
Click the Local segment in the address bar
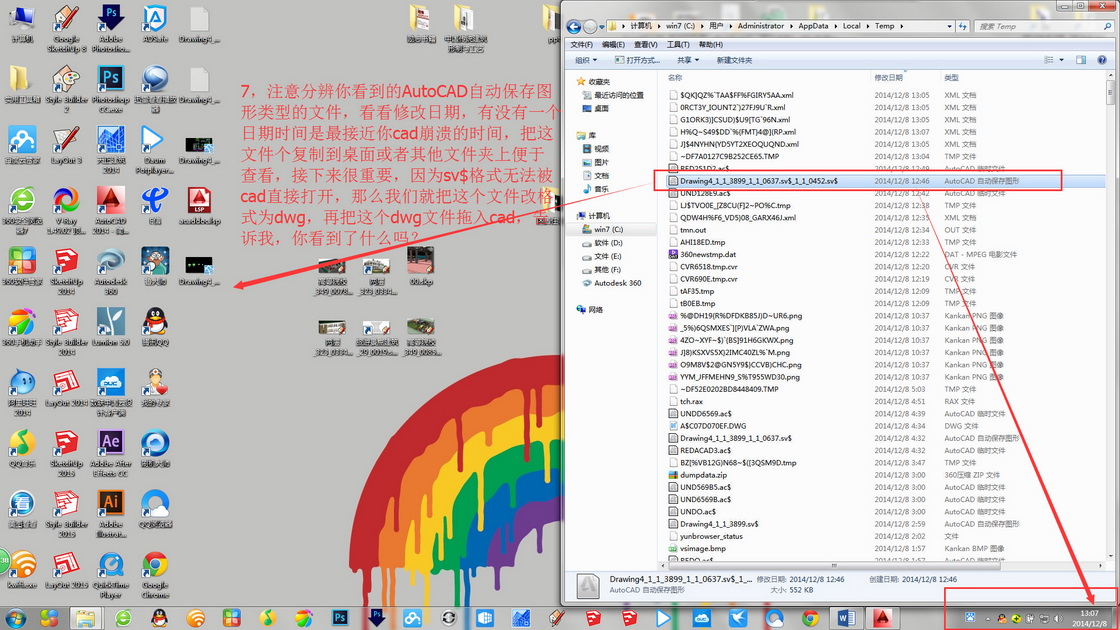pyautogui.click(x=851, y=26)
